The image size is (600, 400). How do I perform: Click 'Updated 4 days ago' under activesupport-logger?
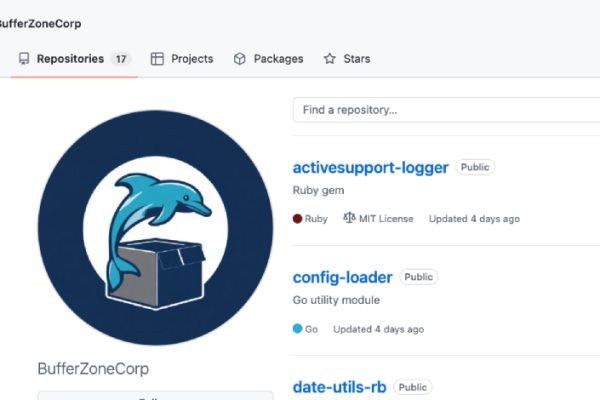(x=474, y=219)
